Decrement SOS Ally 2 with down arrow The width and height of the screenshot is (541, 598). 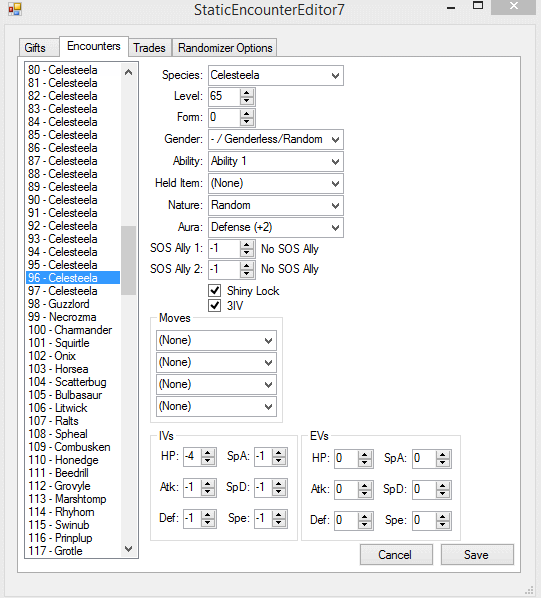[x=247, y=274]
